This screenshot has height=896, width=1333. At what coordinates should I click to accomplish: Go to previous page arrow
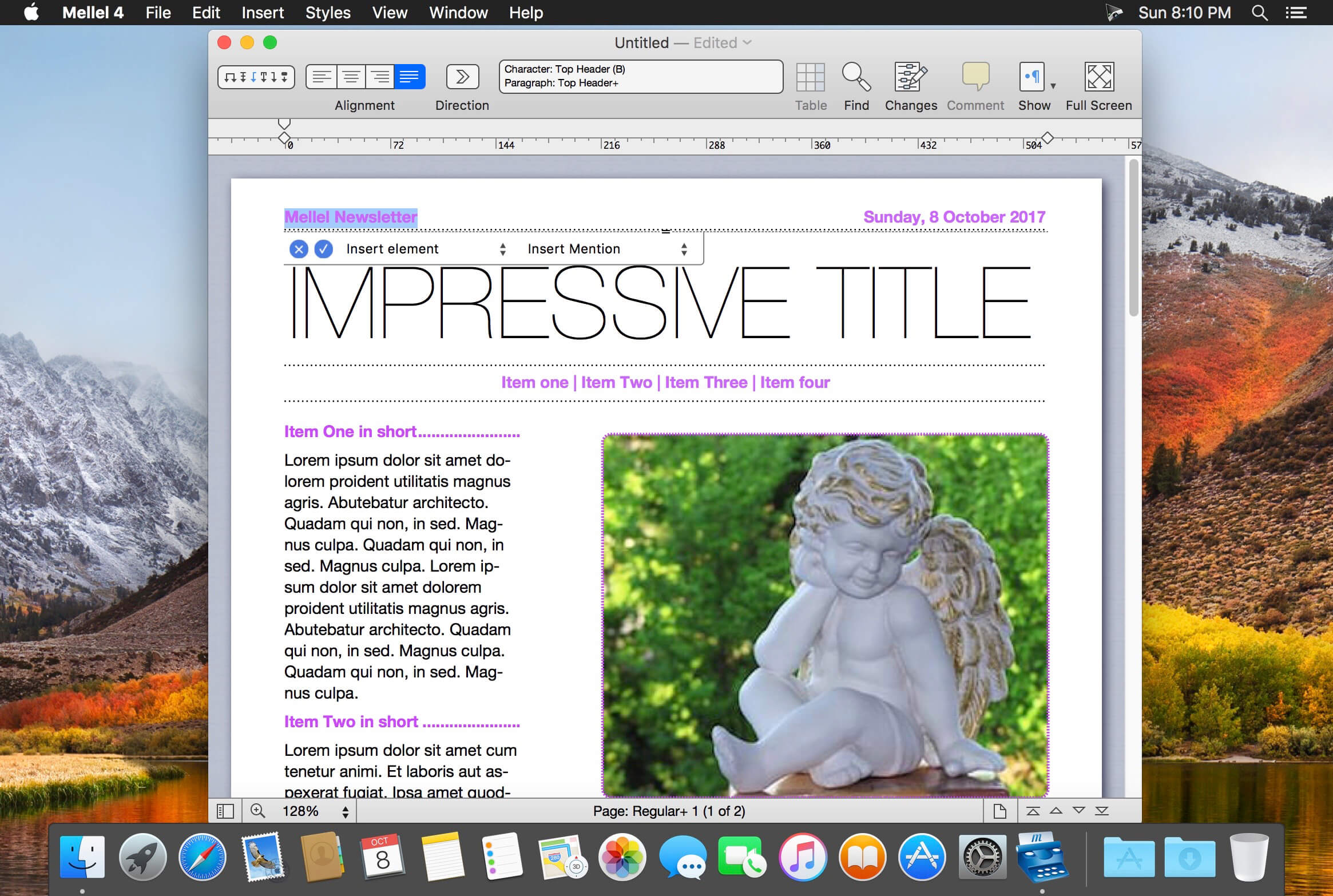point(1056,811)
